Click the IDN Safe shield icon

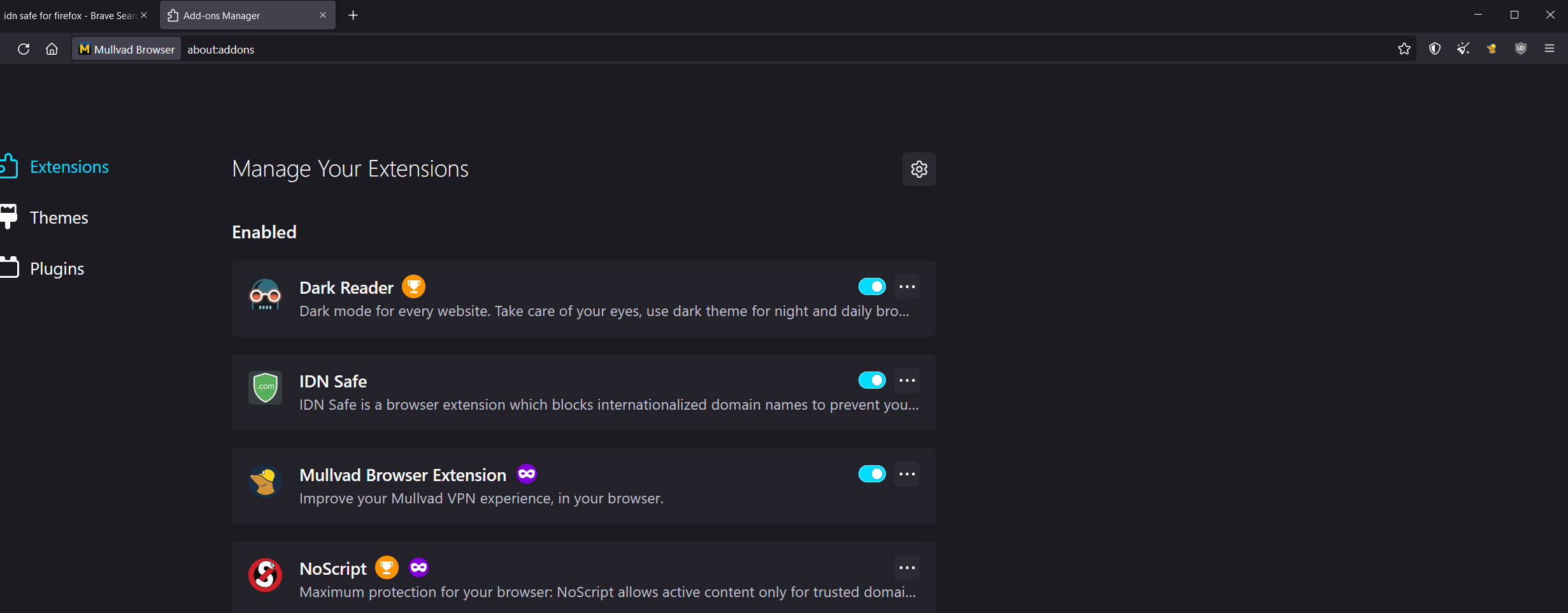(x=265, y=388)
